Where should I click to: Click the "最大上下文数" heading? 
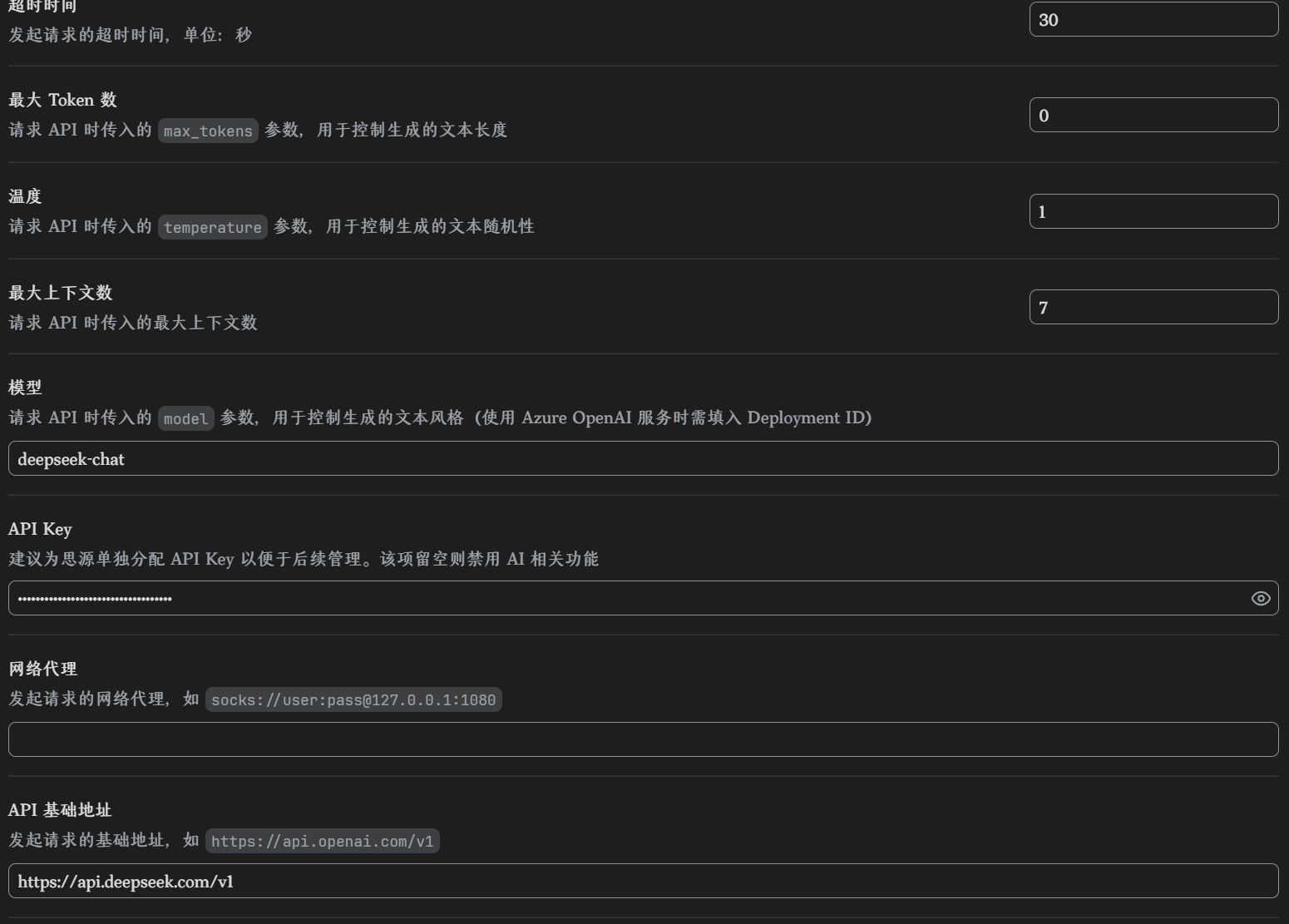coord(60,293)
